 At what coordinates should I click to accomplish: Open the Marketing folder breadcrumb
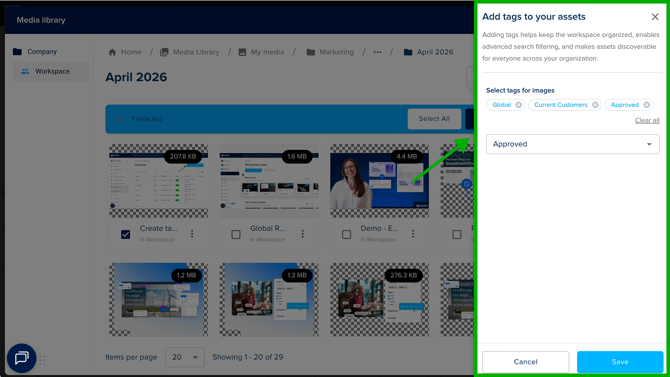330,52
